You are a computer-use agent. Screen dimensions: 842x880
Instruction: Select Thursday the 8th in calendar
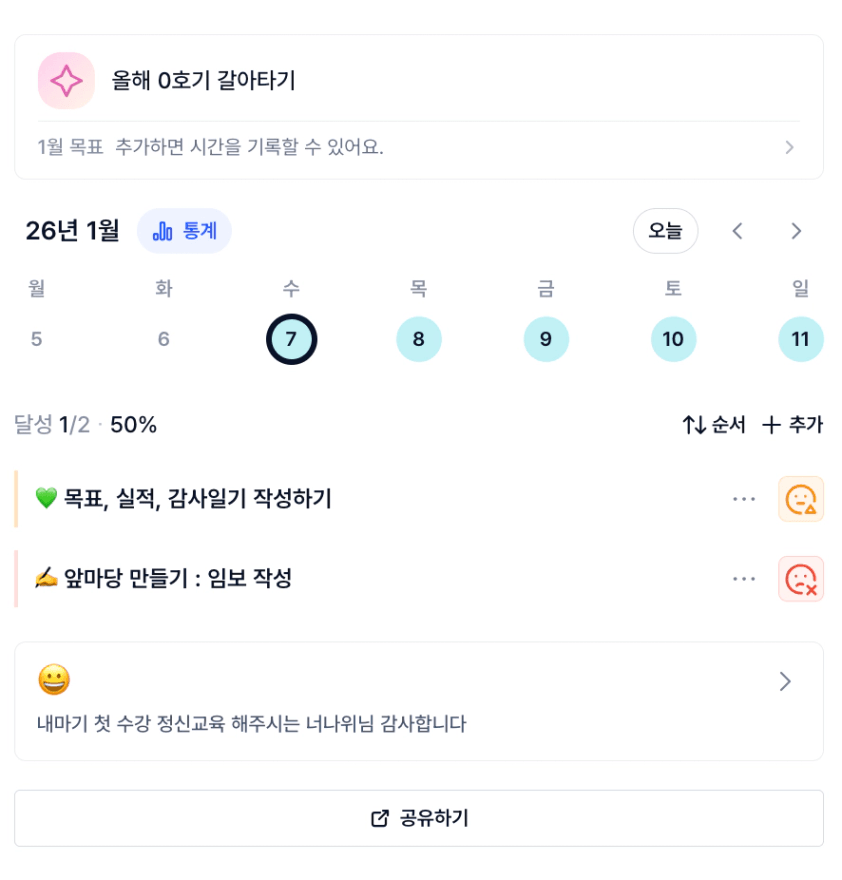pos(418,339)
